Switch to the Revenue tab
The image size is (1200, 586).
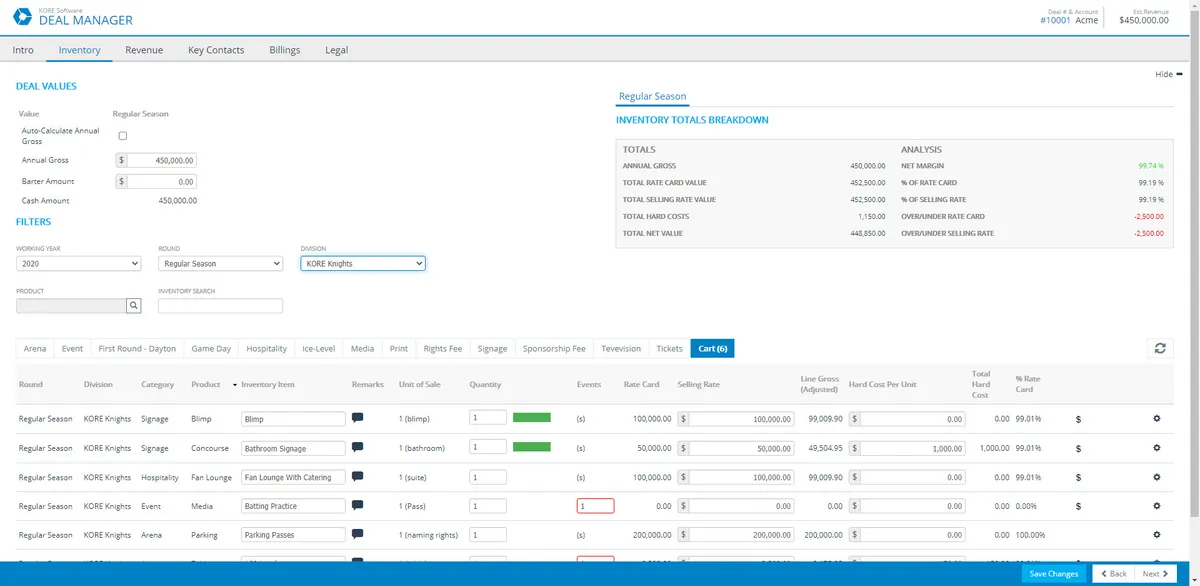click(144, 50)
